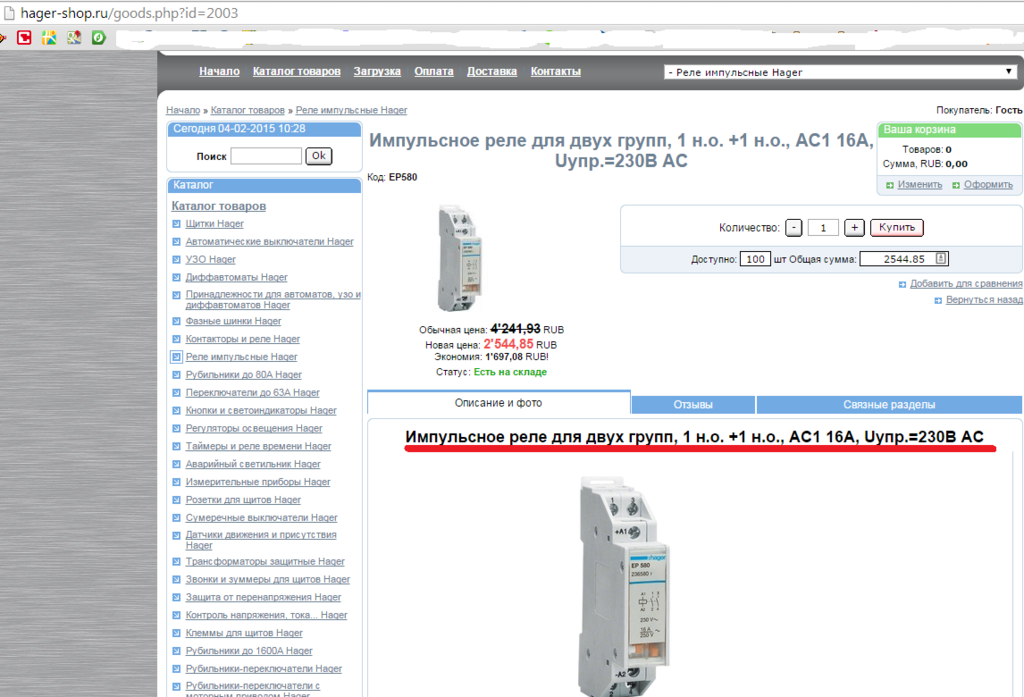Image resolution: width=1024 pixels, height=697 pixels.
Task: Open Оплата in the top menu
Action: coord(434,71)
